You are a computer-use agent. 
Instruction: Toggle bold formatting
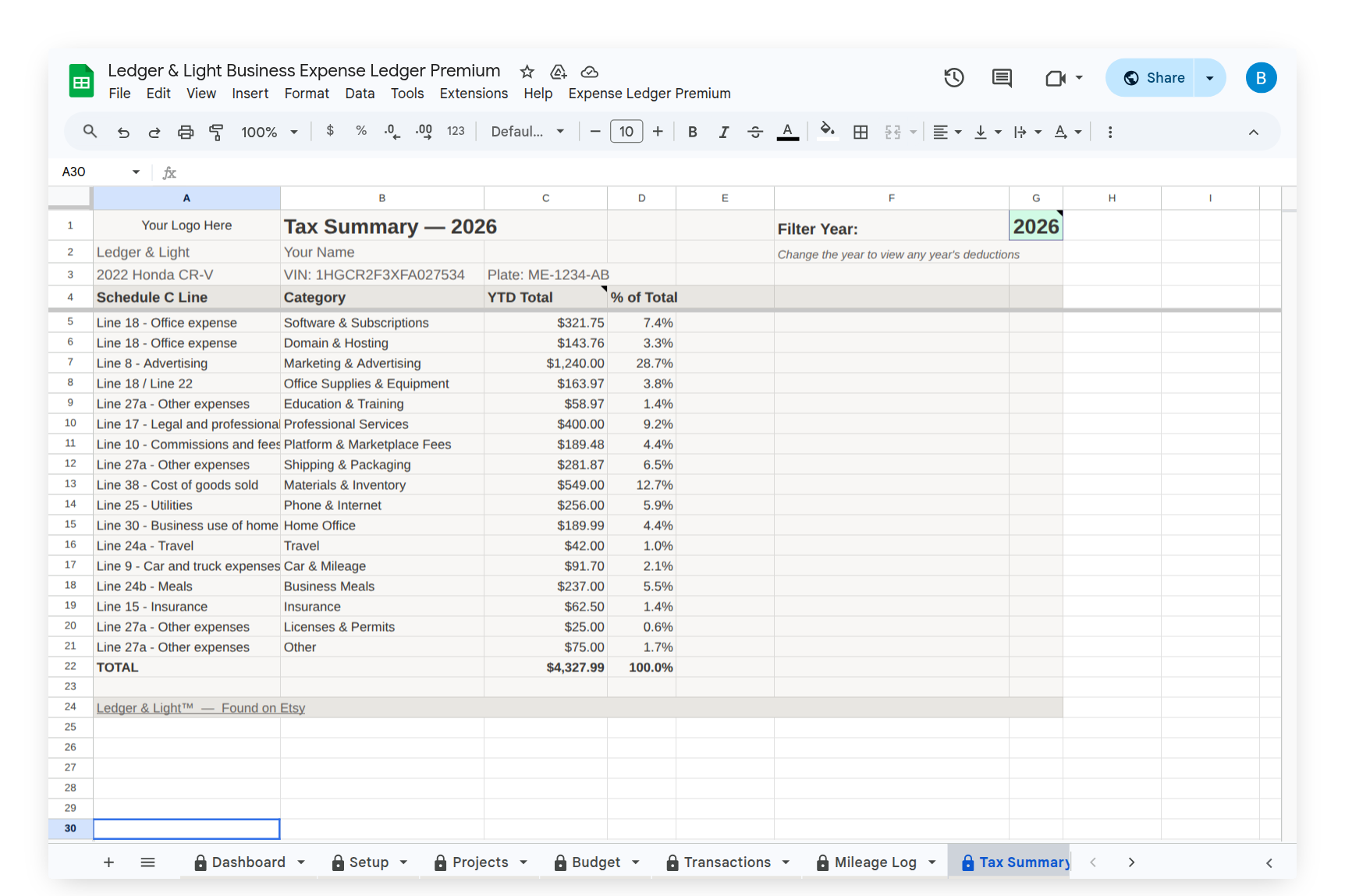pyautogui.click(x=693, y=132)
